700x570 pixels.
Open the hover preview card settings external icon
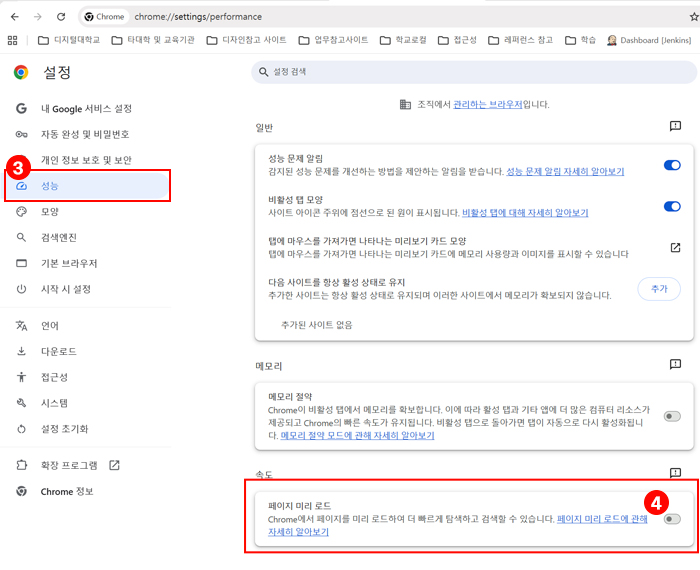pyautogui.click(x=675, y=247)
